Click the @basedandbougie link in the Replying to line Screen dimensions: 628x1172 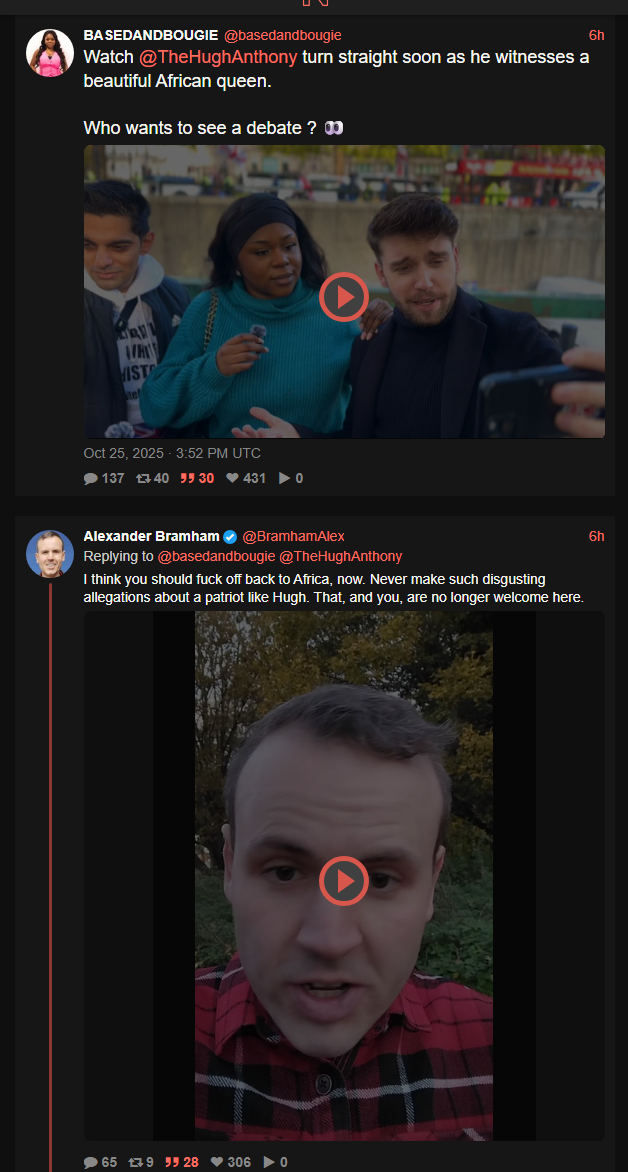click(x=215, y=556)
